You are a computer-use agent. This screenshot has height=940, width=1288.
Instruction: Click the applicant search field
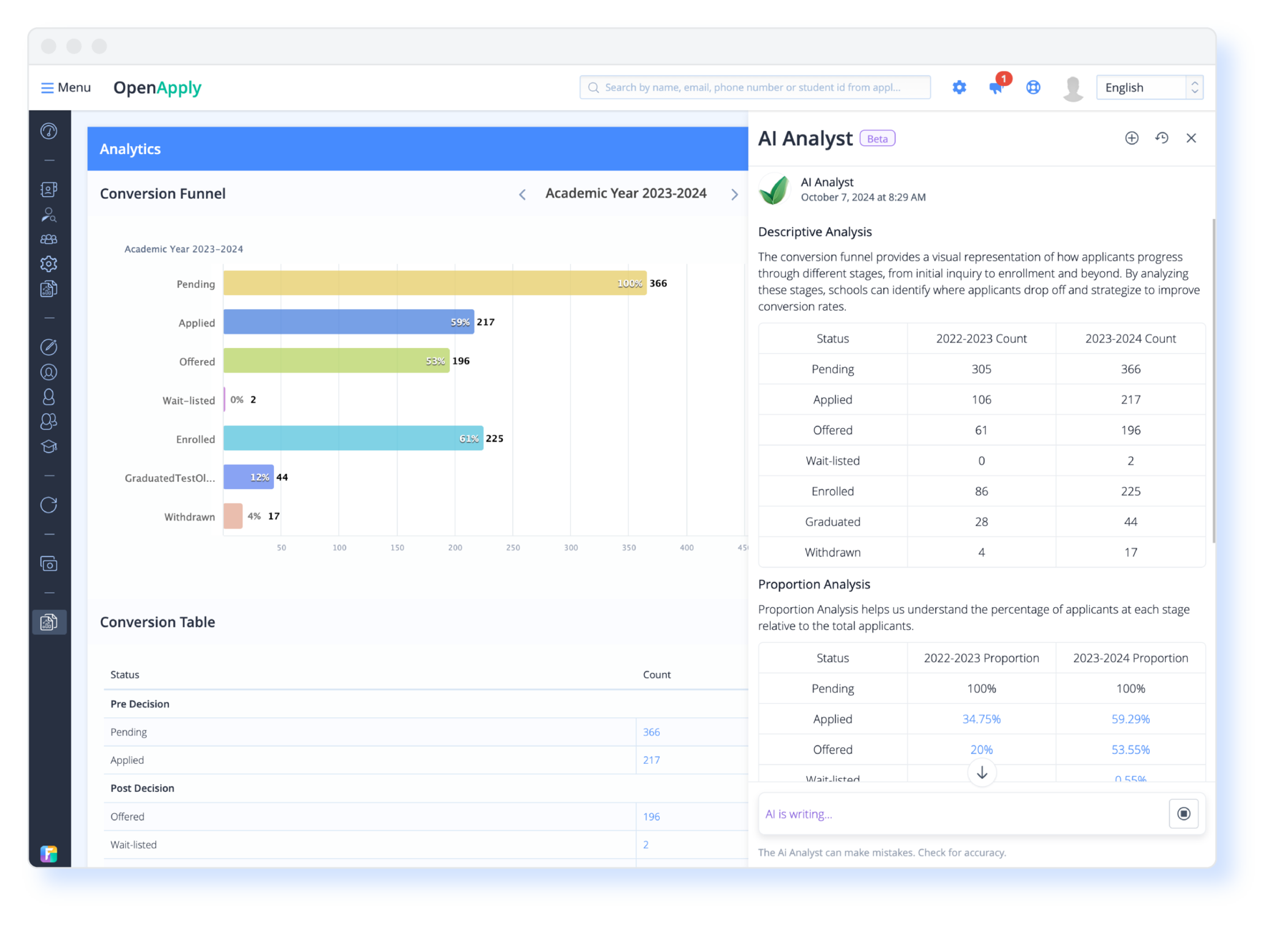pos(755,87)
